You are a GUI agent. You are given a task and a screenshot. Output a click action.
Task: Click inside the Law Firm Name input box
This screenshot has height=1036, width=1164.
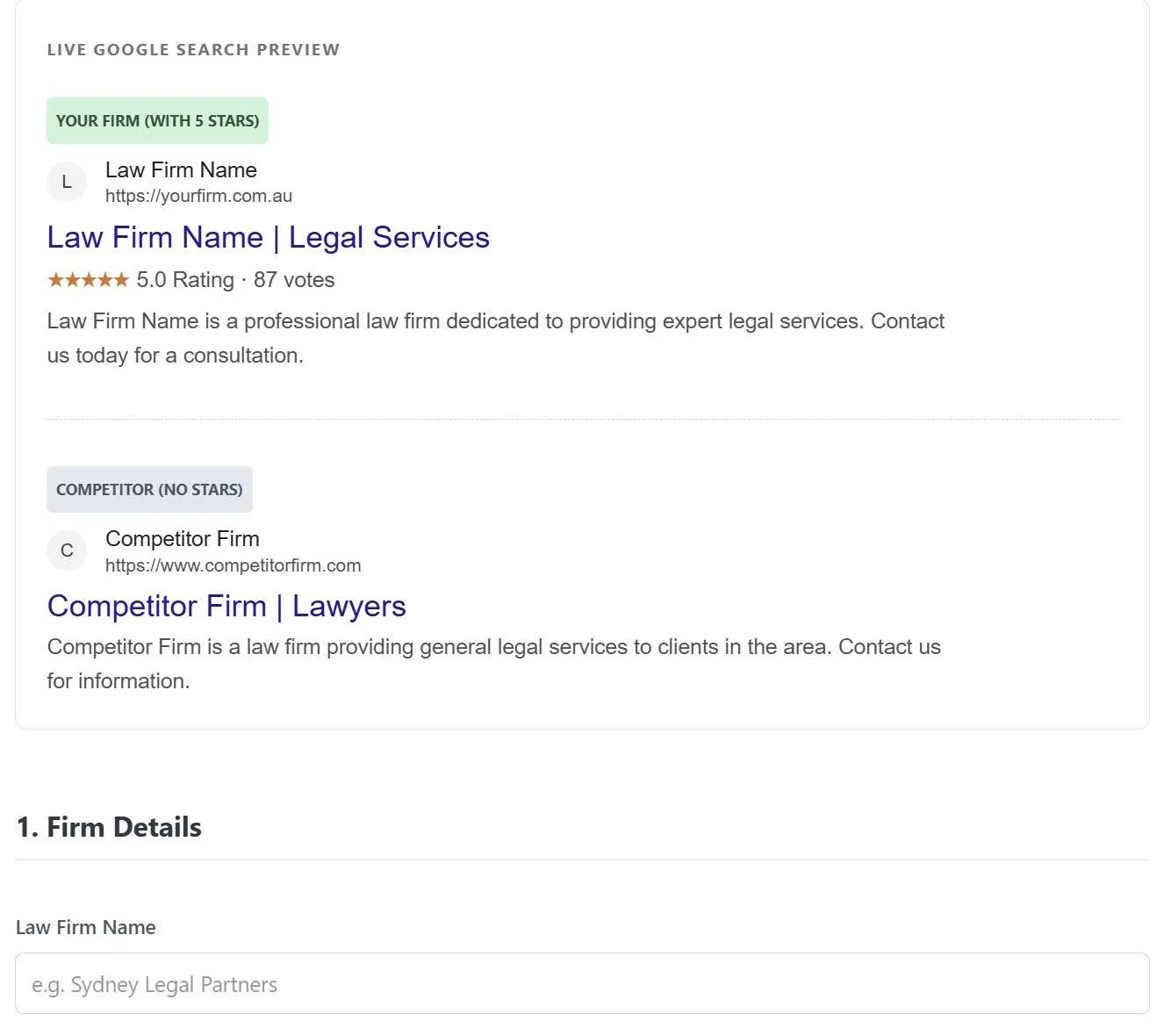(x=582, y=983)
